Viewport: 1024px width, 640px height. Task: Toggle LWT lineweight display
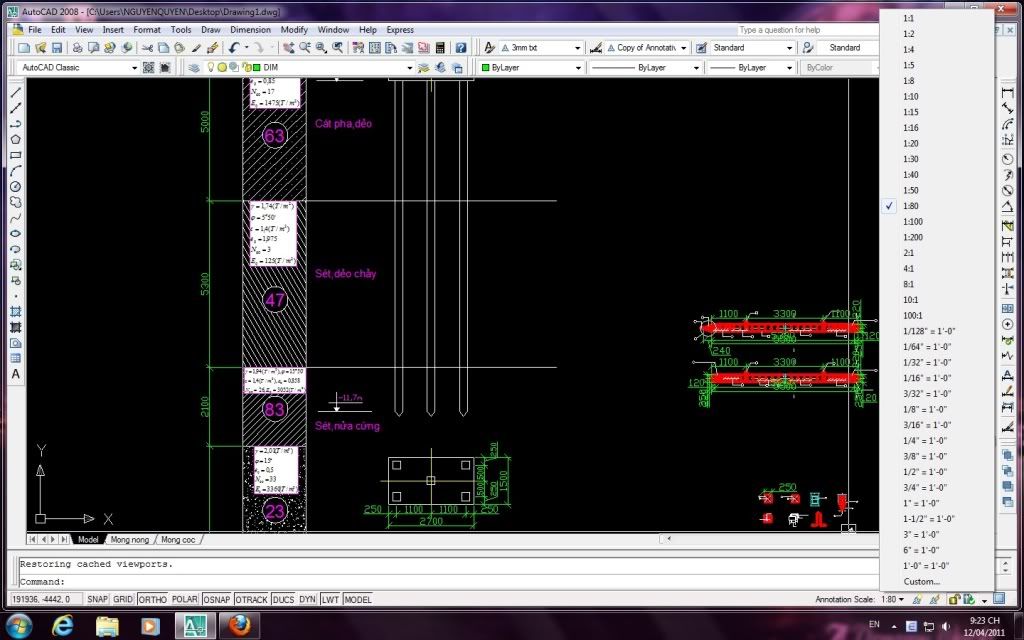tap(330, 600)
